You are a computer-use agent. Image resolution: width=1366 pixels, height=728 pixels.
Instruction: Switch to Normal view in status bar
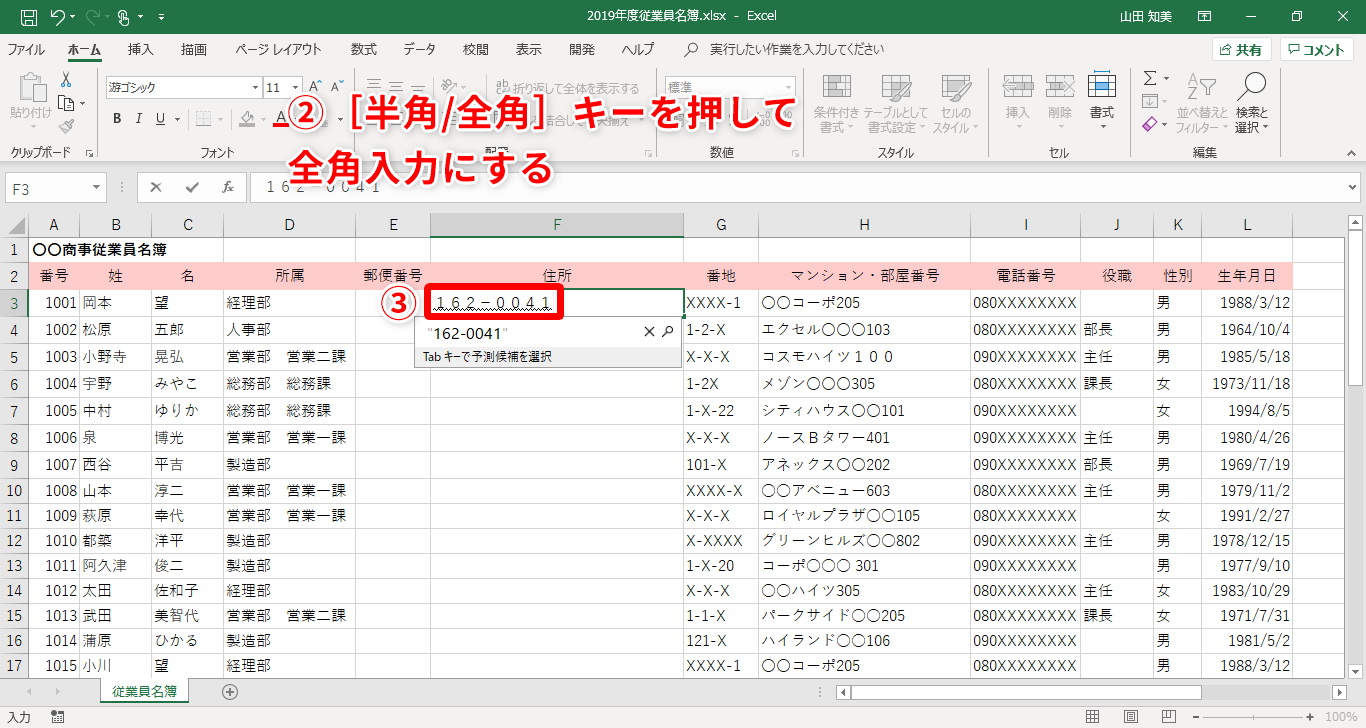(x=1093, y=717)
